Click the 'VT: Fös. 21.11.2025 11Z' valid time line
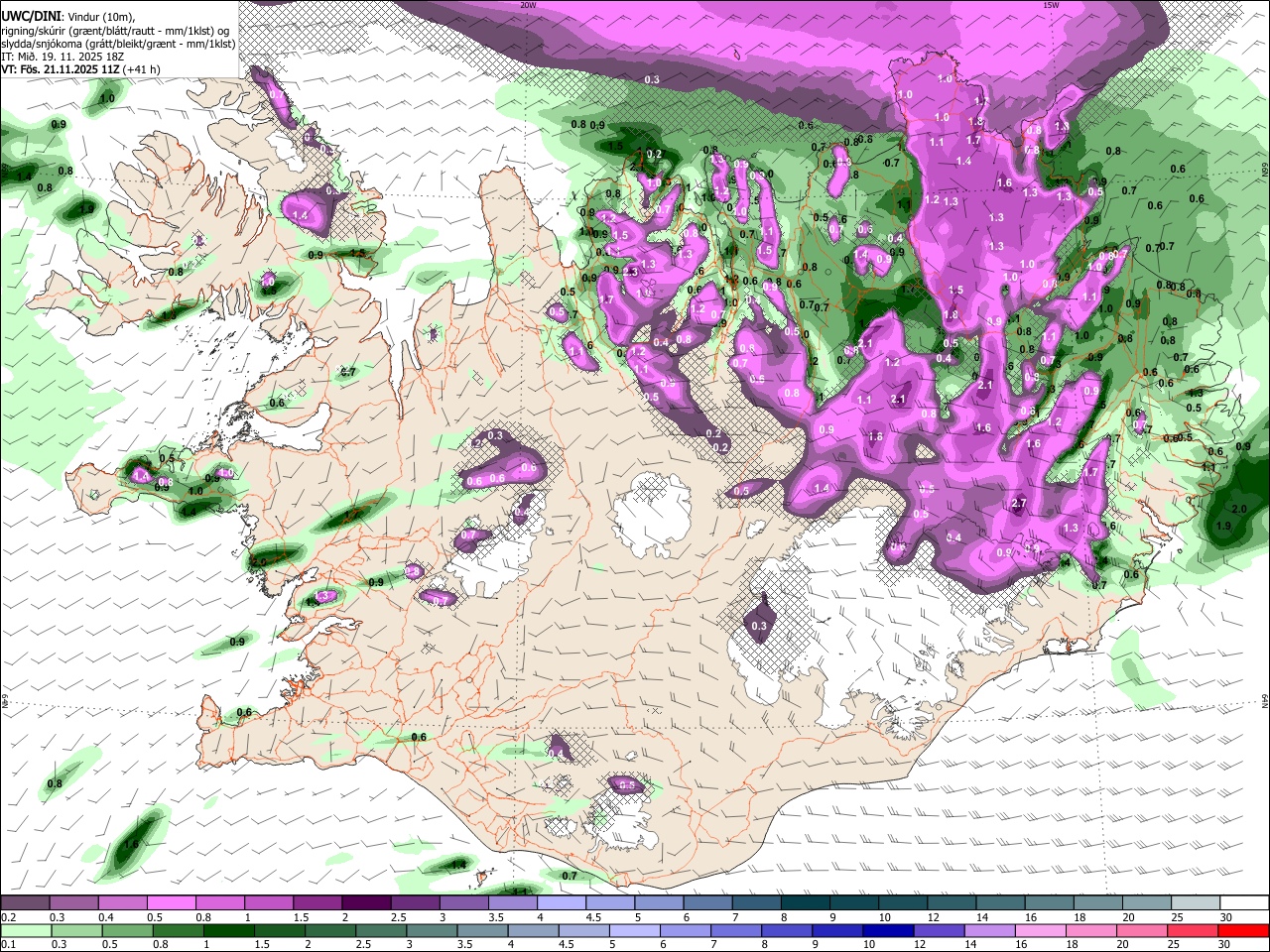 click(62, 69)
